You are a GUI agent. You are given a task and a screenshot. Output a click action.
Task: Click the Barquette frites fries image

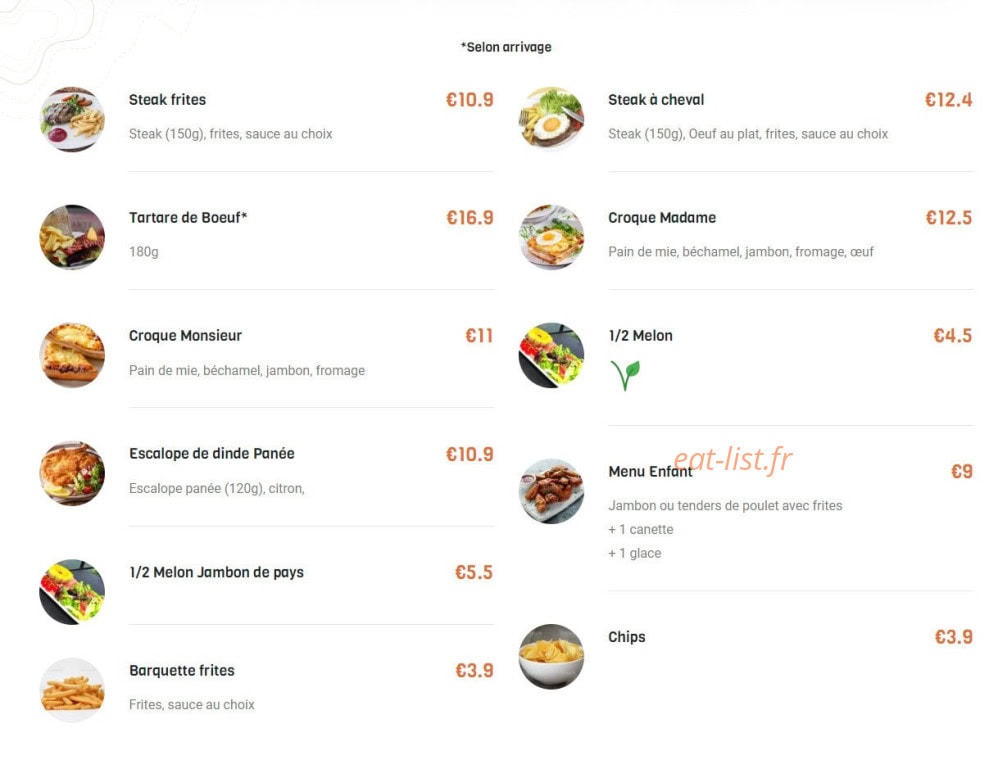(x=72, y=690)
